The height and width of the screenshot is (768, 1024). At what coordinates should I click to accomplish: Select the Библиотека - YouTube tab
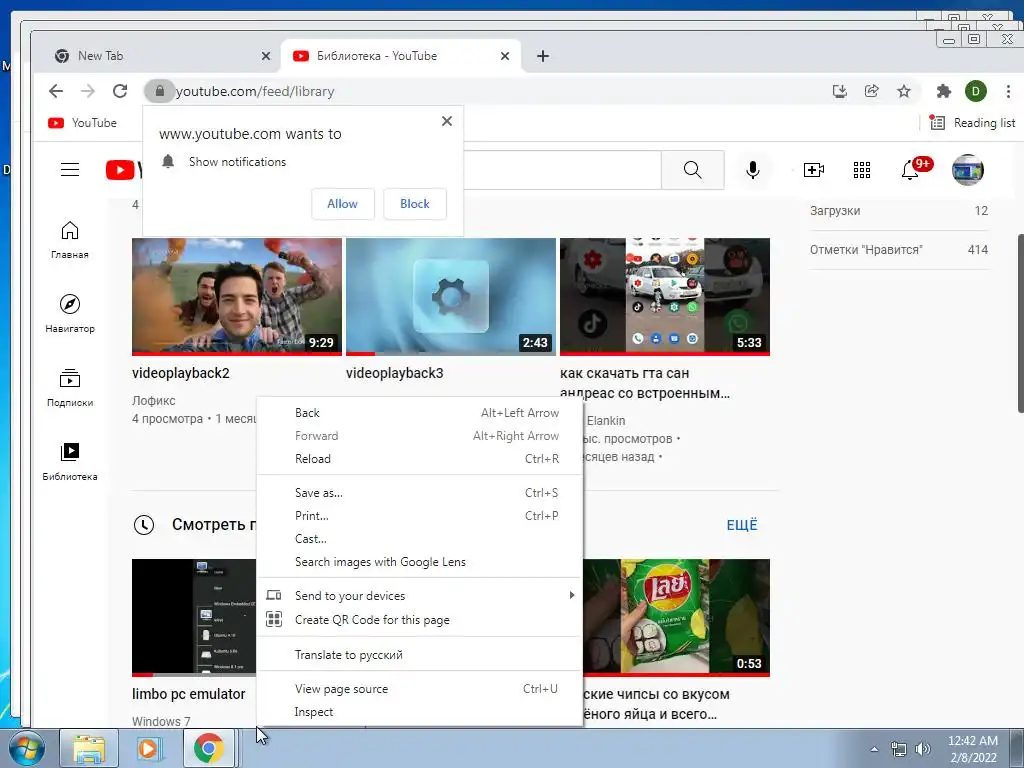pos(392,56)
